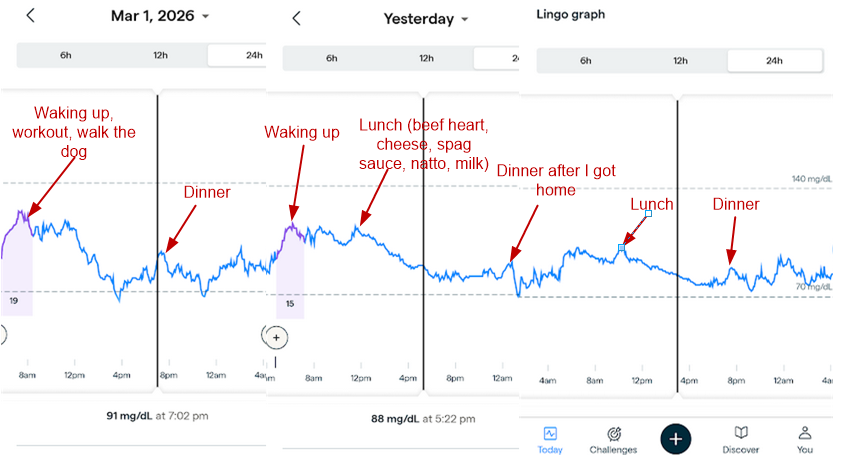
Task: Go back from the Mar 1, 2026 view
Action: click(30, 15)
